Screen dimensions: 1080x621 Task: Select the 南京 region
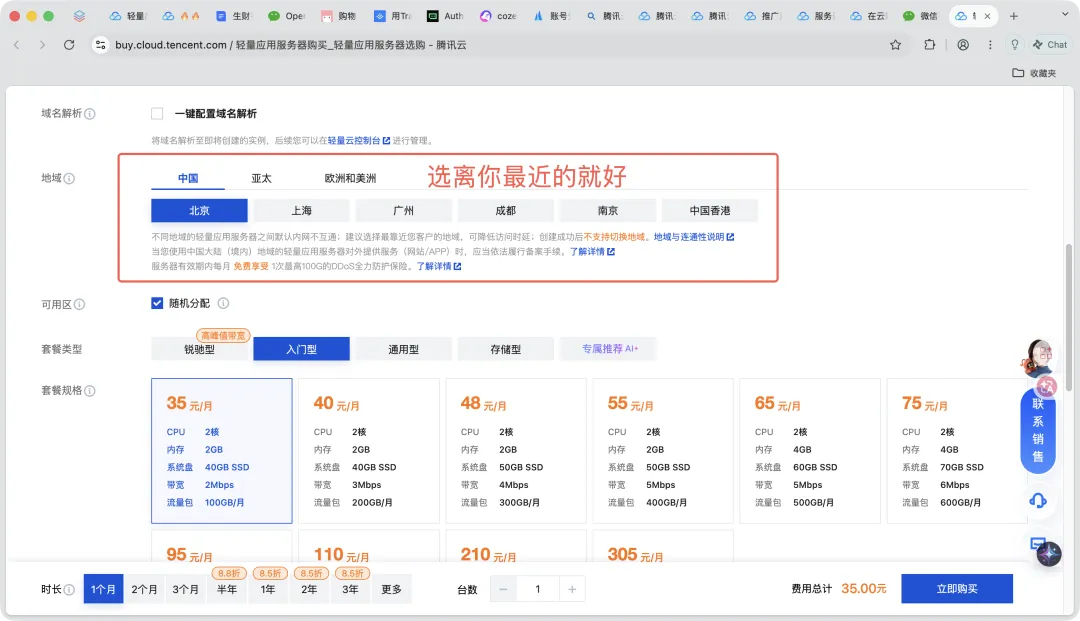[x=608, y=211]
